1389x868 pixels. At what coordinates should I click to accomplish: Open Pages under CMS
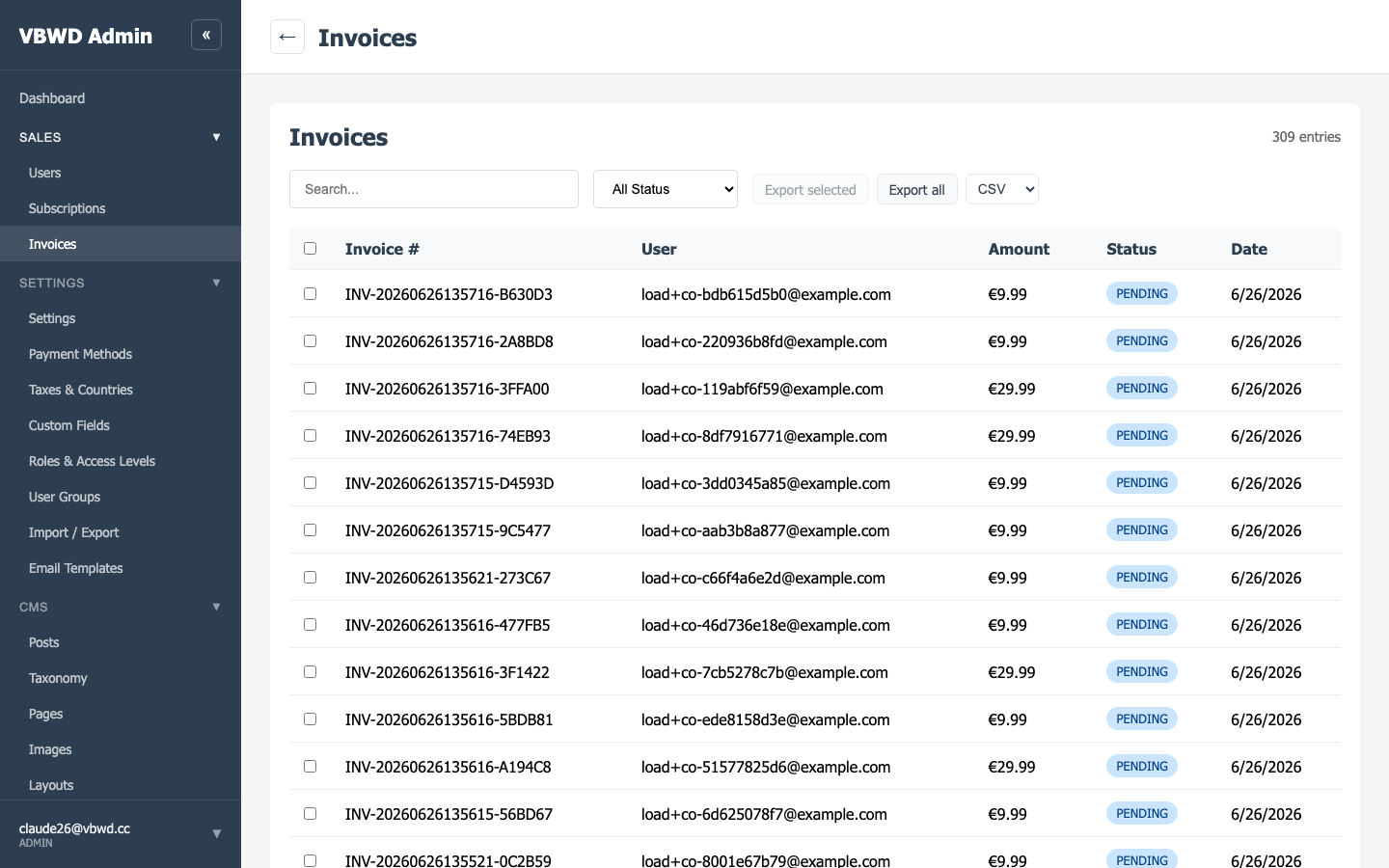pyautogui.click(x=121, y=714)
